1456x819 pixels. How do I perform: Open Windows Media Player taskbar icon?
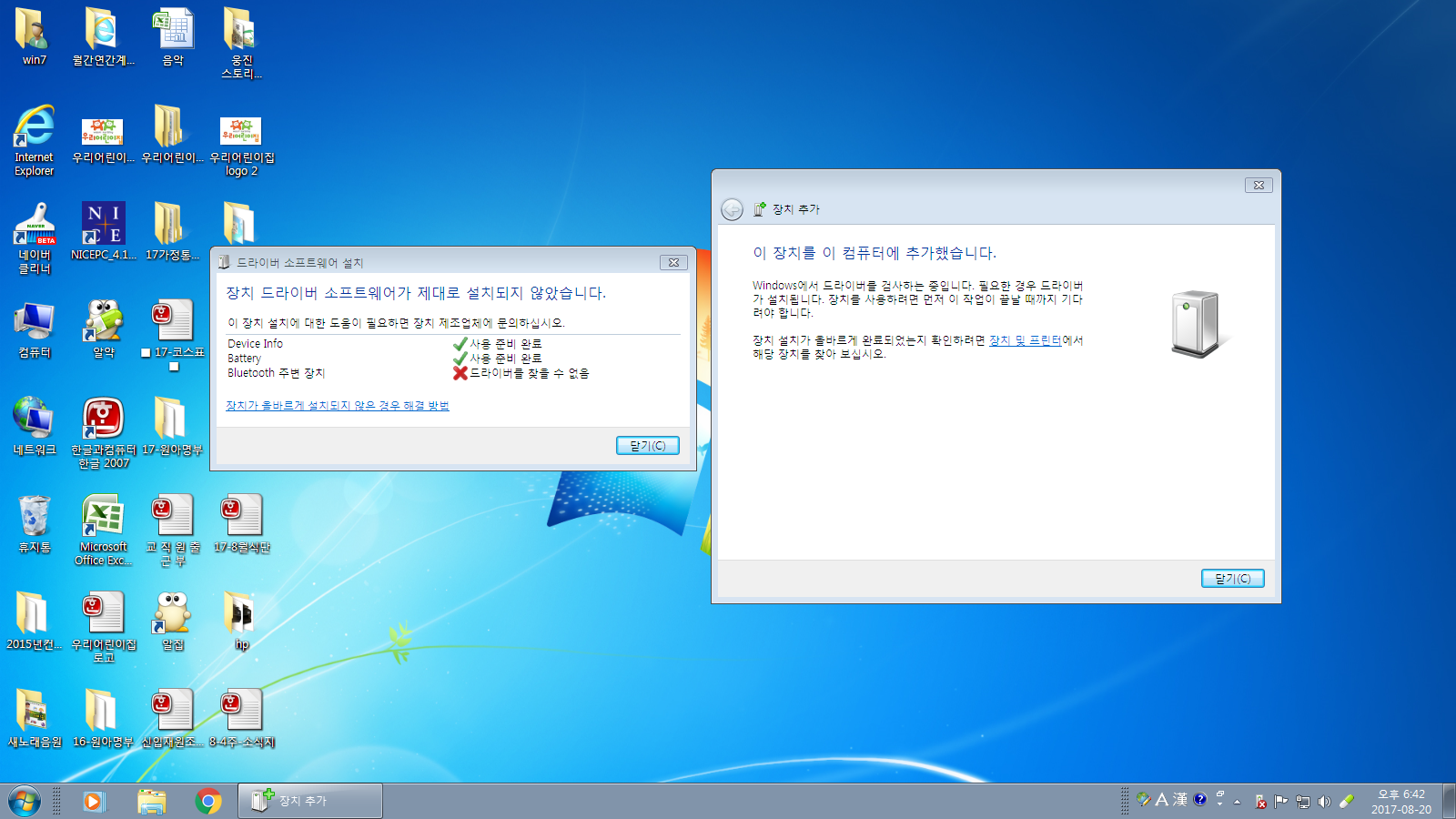click(x=94, y=801)
